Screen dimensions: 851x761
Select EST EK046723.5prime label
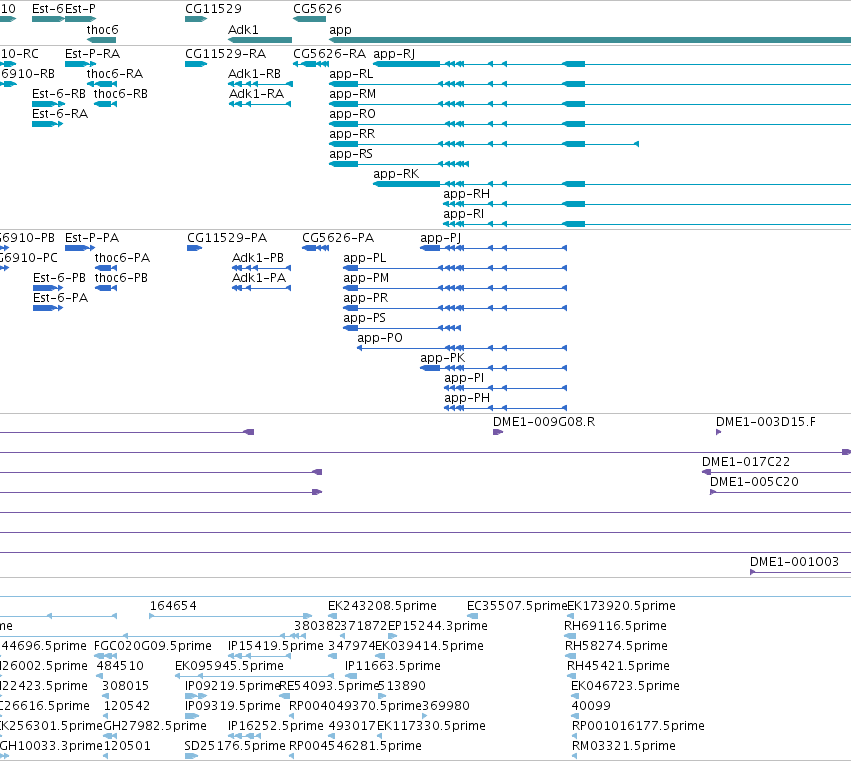coord(625,686)
